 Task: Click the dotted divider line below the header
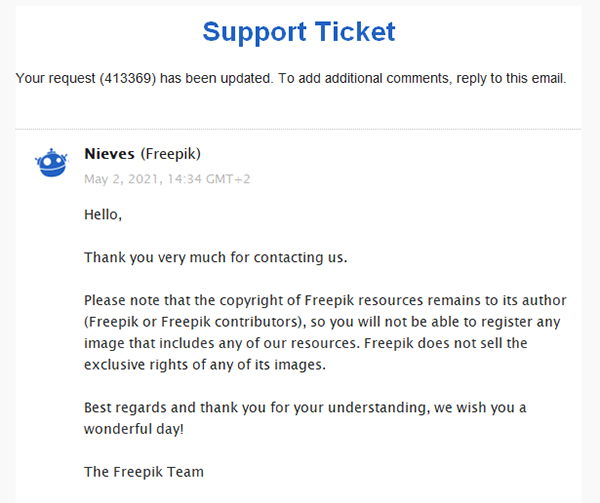pos(298,129)
